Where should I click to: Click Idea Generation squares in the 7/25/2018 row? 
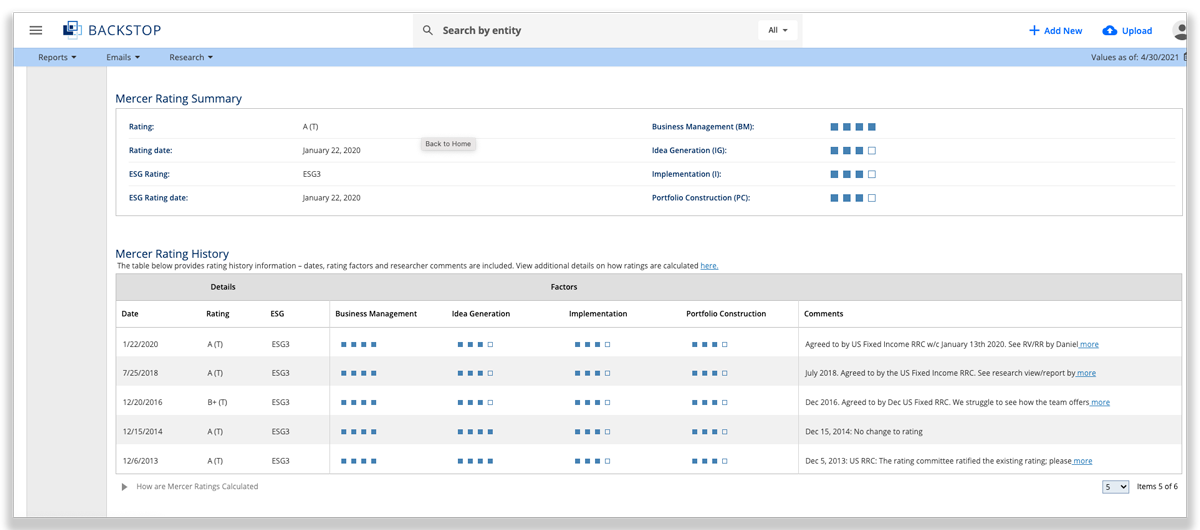pyautogui.click(x=475, y=373)
